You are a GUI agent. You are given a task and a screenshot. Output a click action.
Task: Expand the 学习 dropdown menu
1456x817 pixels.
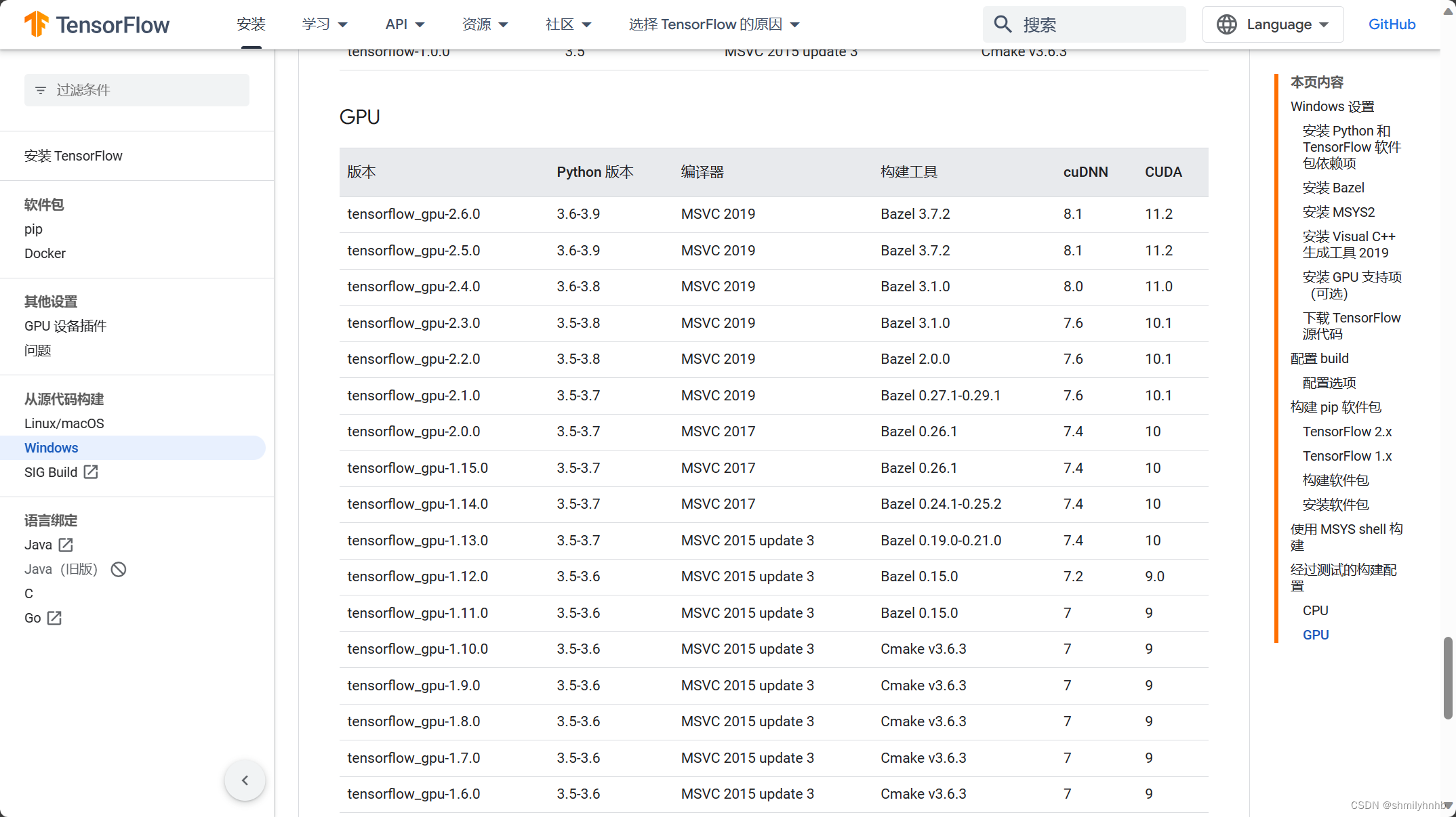[324, 24]
